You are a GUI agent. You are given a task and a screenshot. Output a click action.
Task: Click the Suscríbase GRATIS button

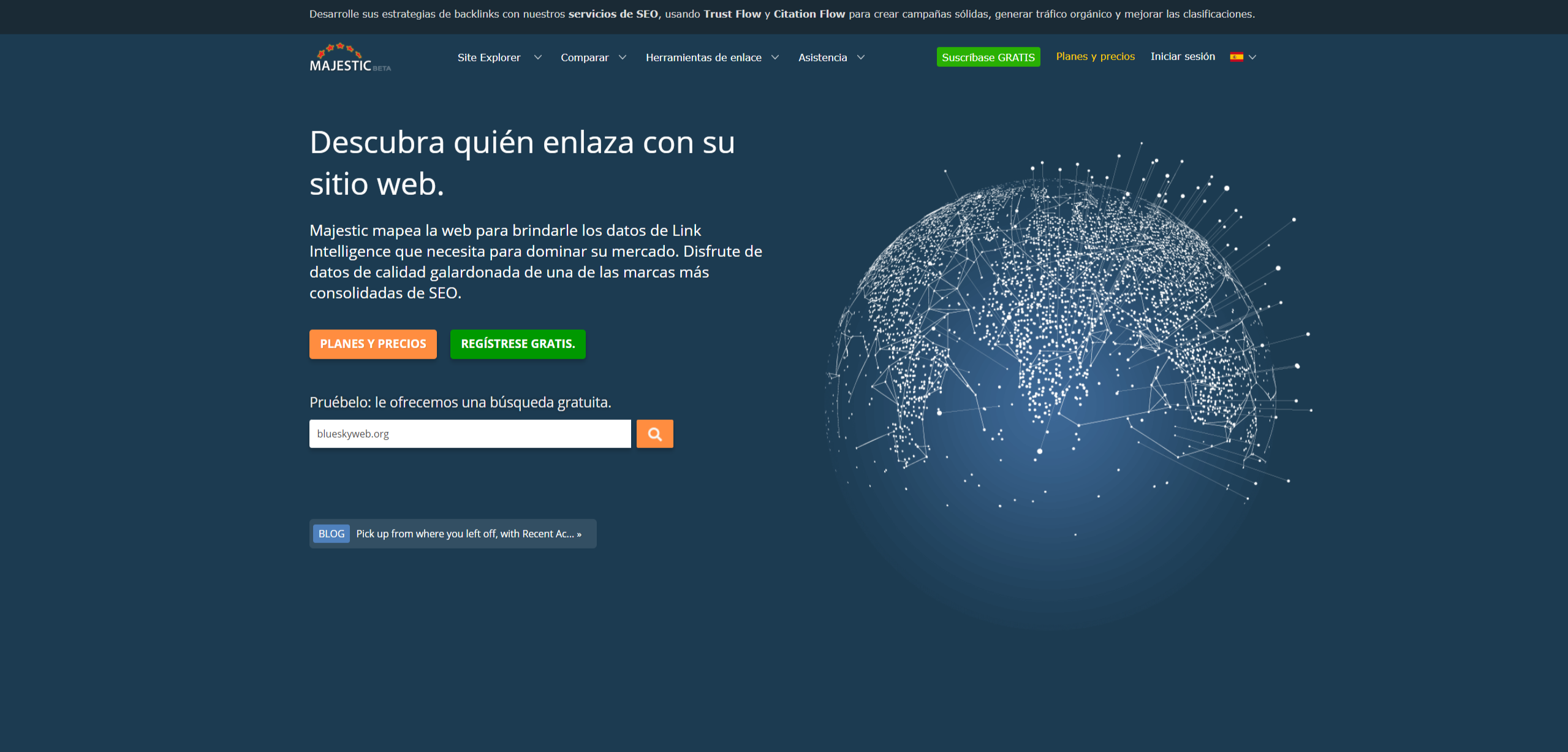tap(988, 57)
